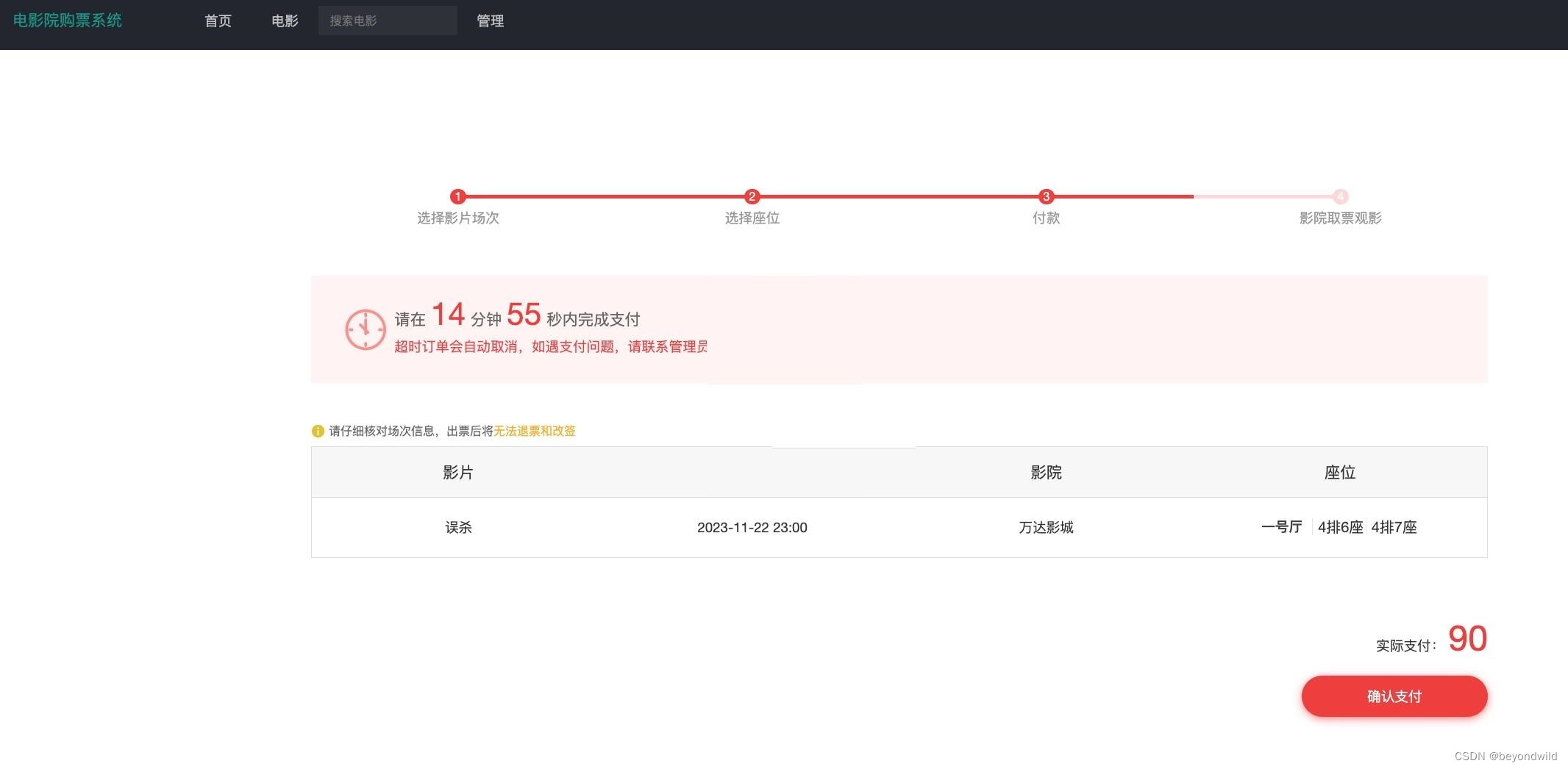Click the 搜索电影 search input field
Viewport: 1568px width, 769px height.
(x=388, y=20)
